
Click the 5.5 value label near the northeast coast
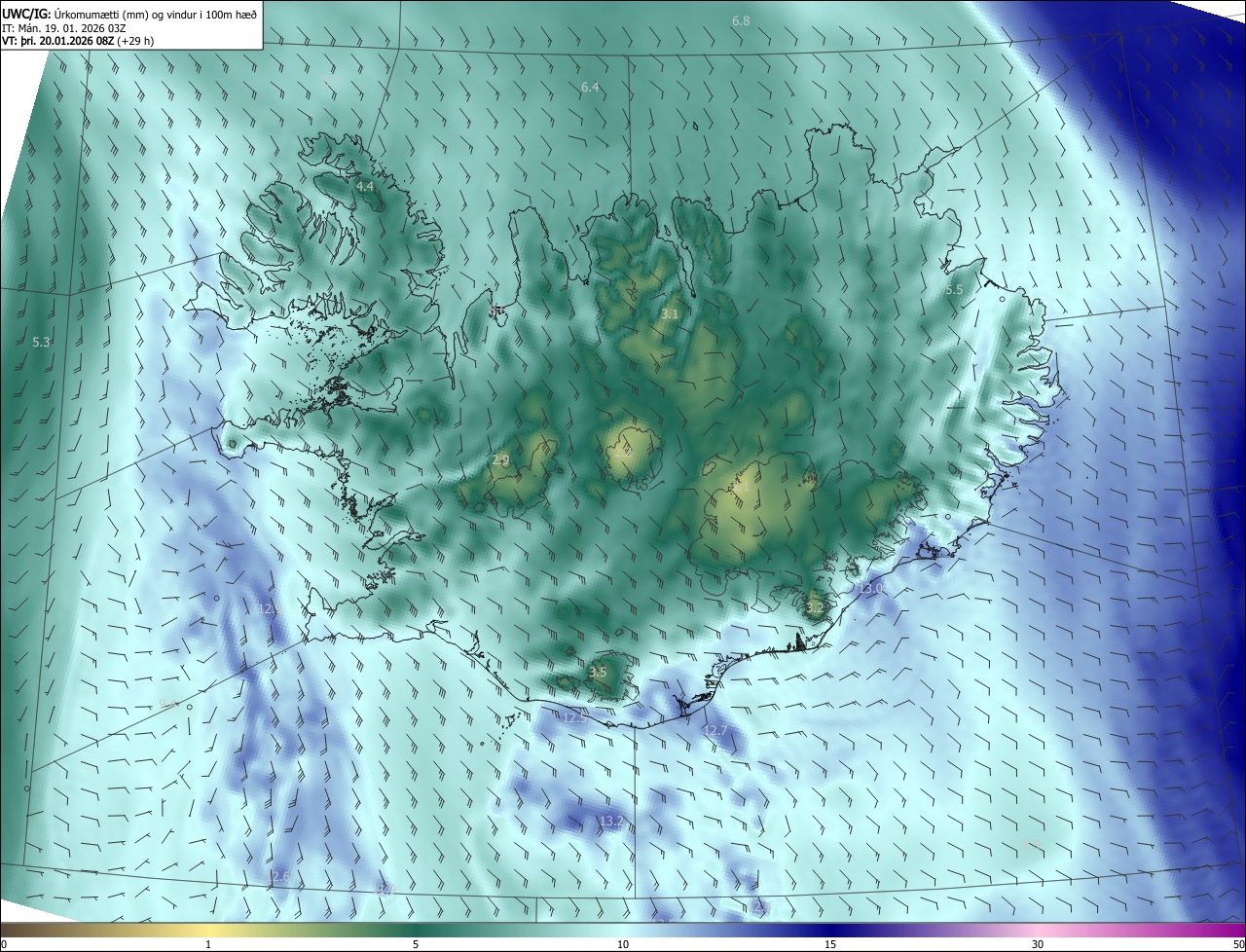pos(954,290)
